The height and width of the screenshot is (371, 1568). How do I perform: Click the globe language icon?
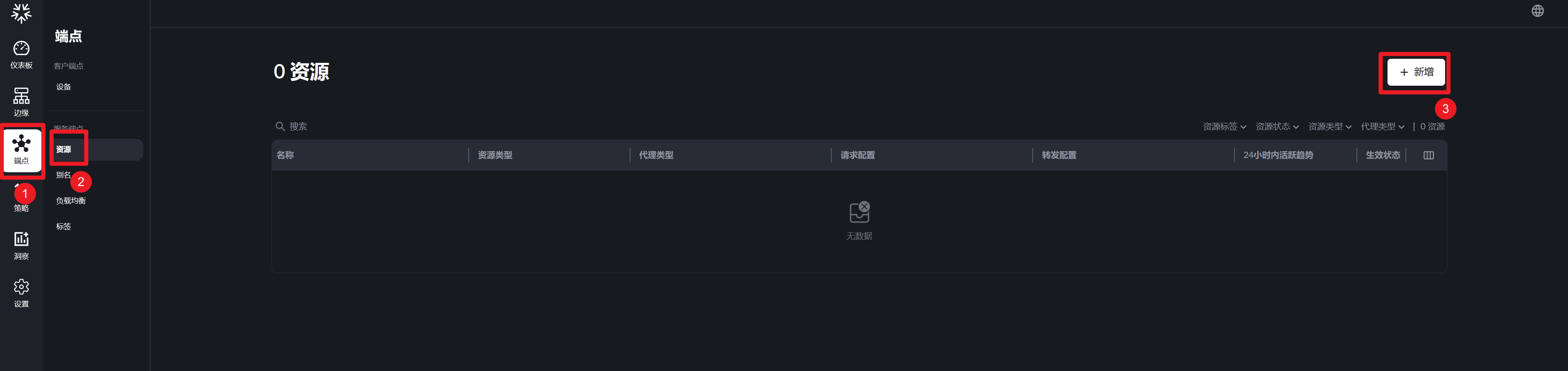click(x=1537, y=11)
